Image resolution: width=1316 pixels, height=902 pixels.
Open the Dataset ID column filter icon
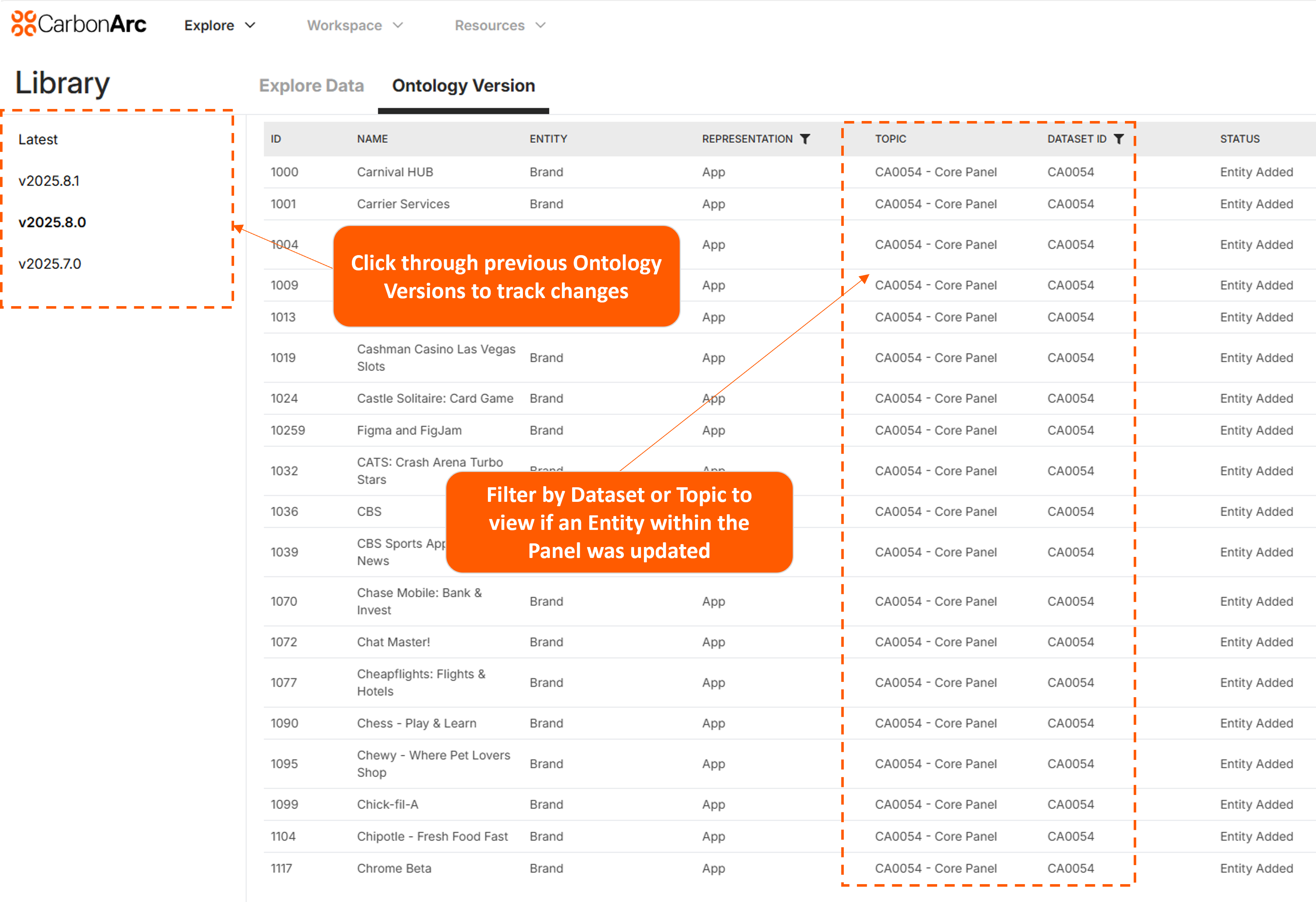[1118, 139]
